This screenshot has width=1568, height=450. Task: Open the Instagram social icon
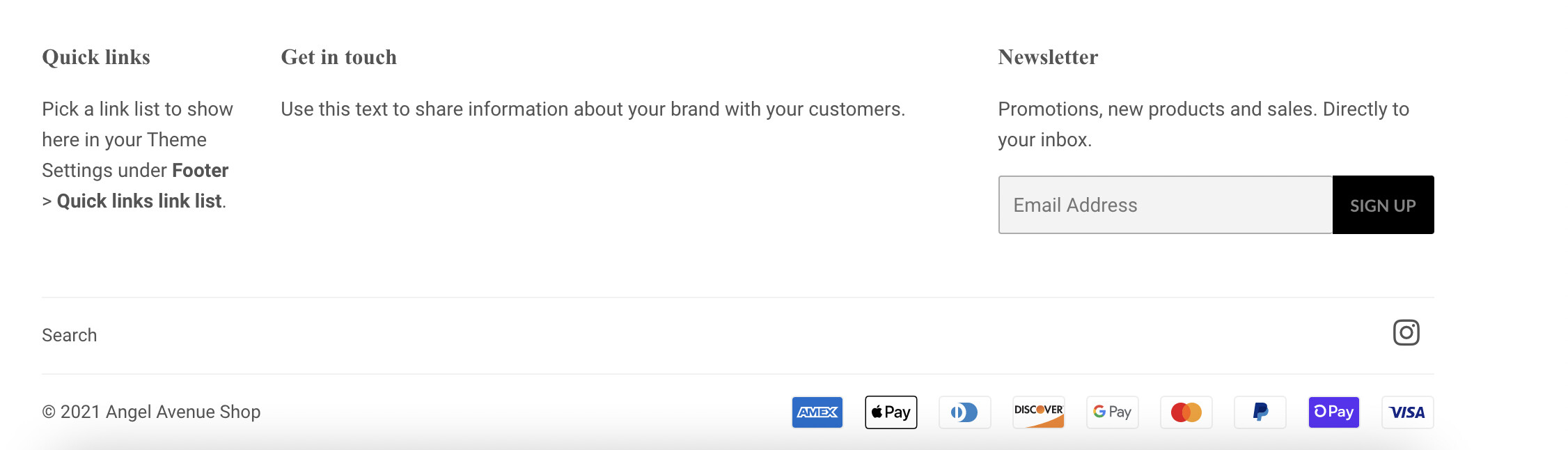coord(1406,333)
